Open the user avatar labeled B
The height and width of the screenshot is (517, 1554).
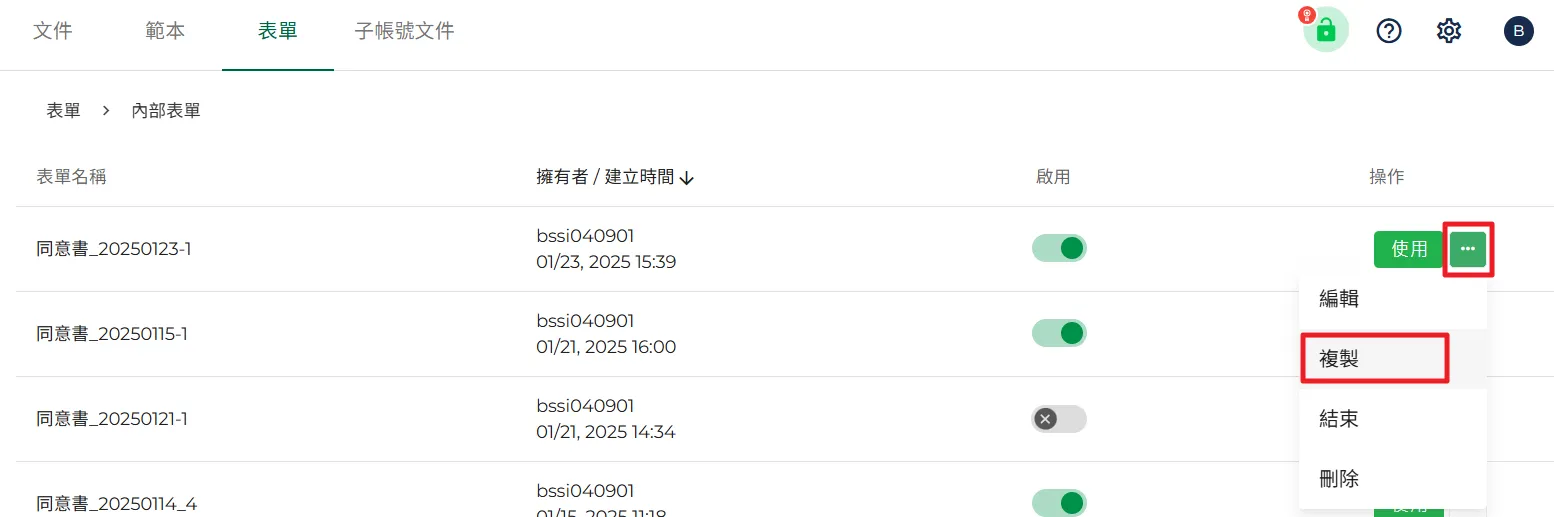(1518, 31)
